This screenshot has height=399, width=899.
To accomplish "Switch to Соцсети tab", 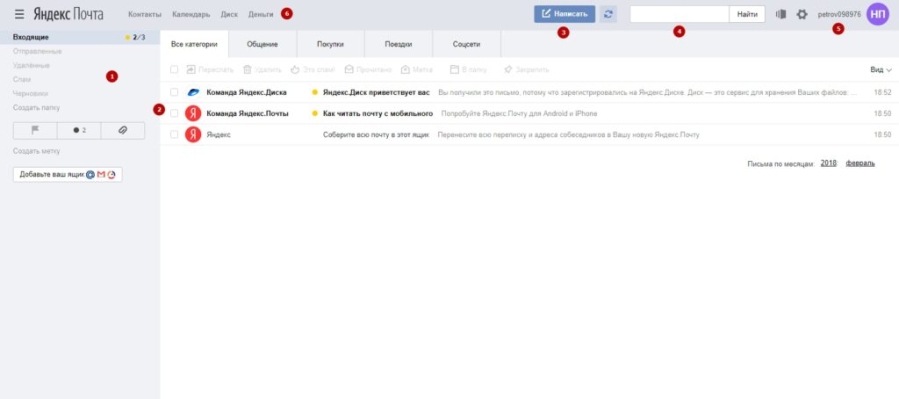I will (x=467, y=44).
